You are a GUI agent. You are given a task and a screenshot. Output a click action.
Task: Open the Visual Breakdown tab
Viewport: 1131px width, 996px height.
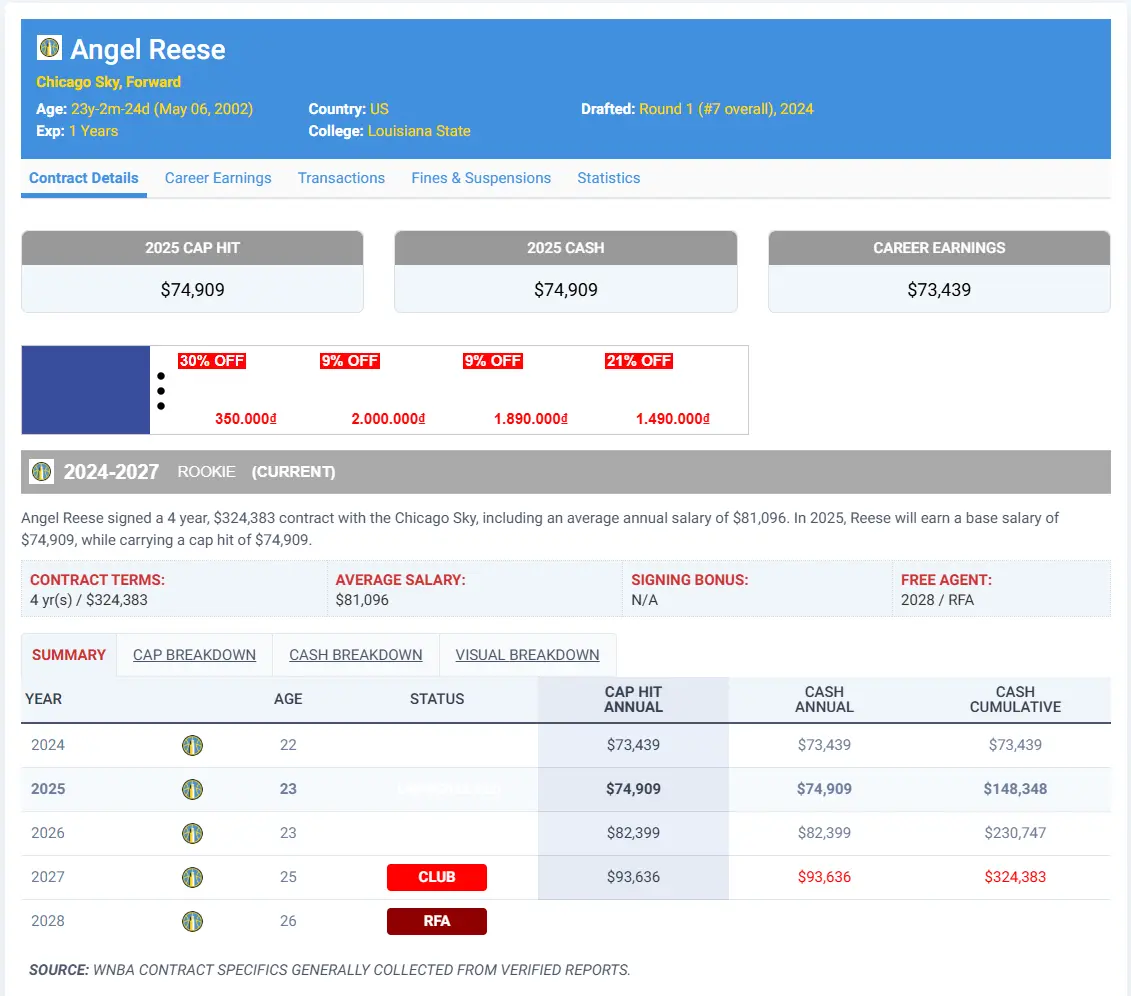(527, 655)
